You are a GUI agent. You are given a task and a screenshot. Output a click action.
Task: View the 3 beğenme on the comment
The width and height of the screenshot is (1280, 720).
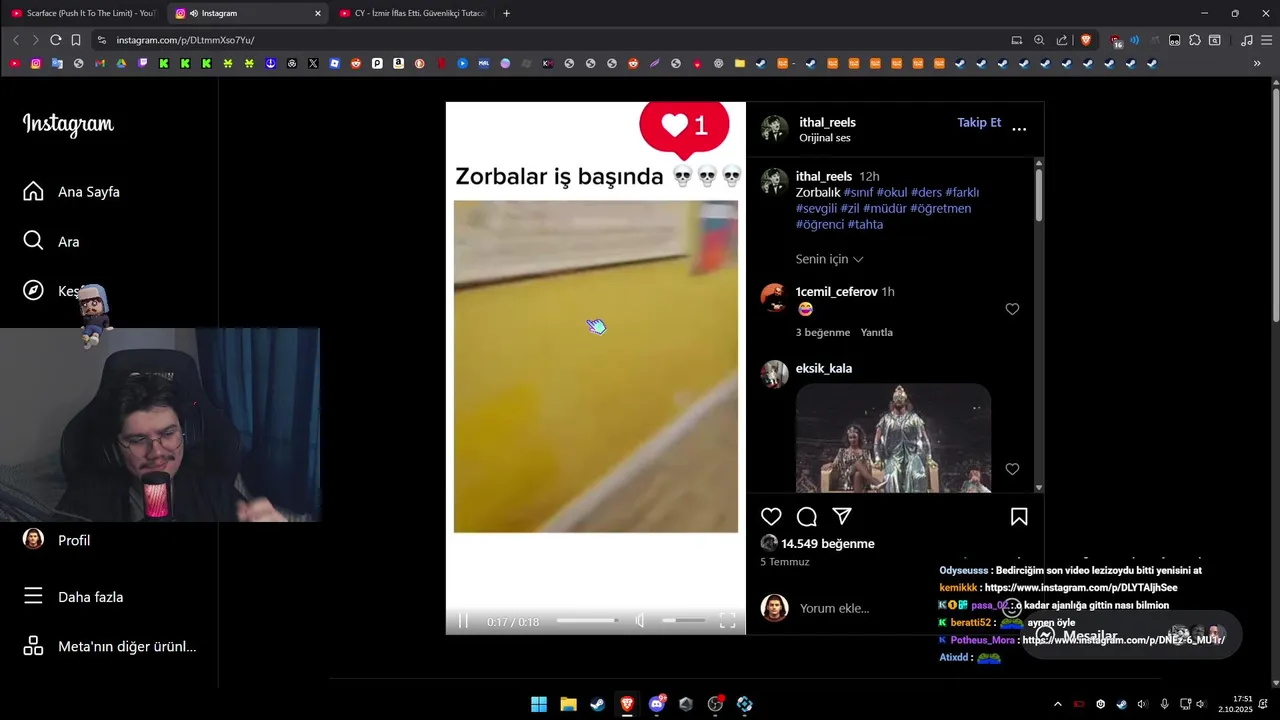(823, 332)
